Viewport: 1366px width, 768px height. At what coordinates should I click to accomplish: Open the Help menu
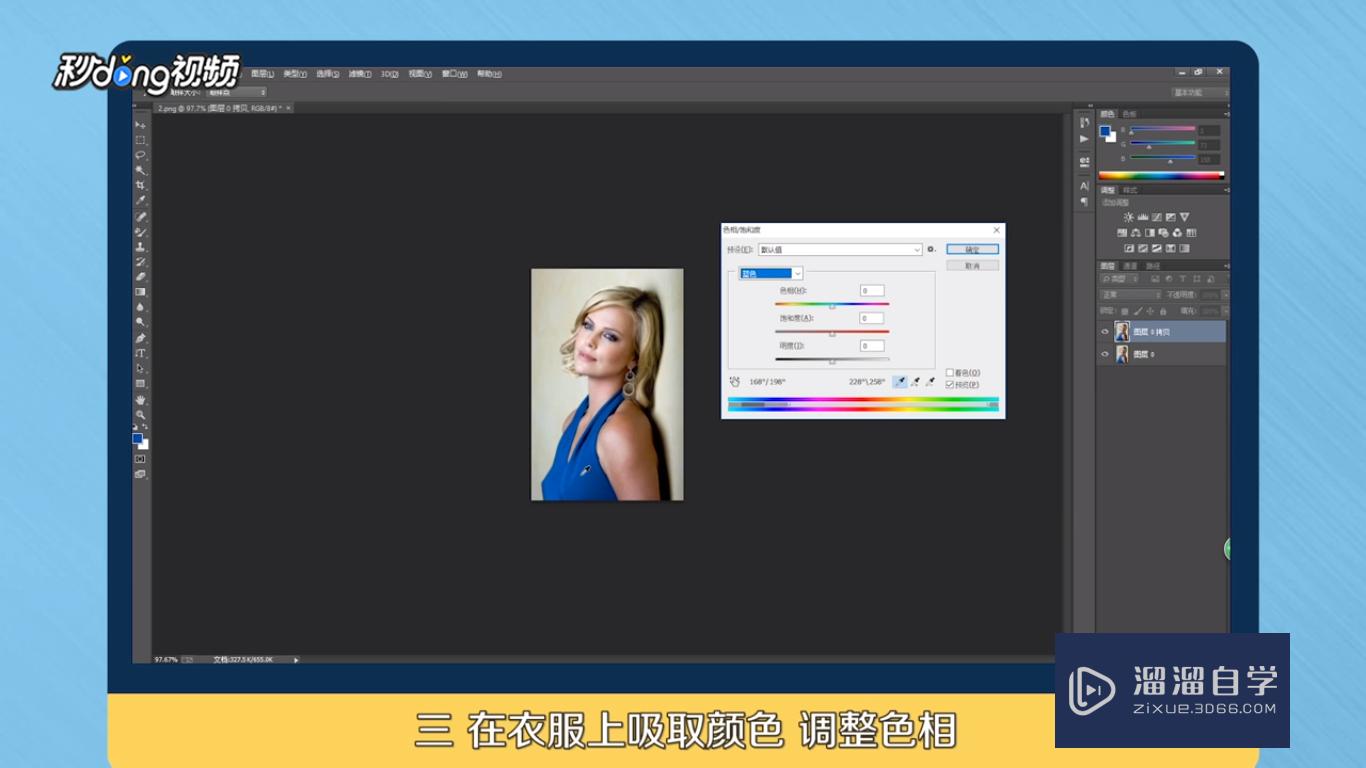coord(489,74)
